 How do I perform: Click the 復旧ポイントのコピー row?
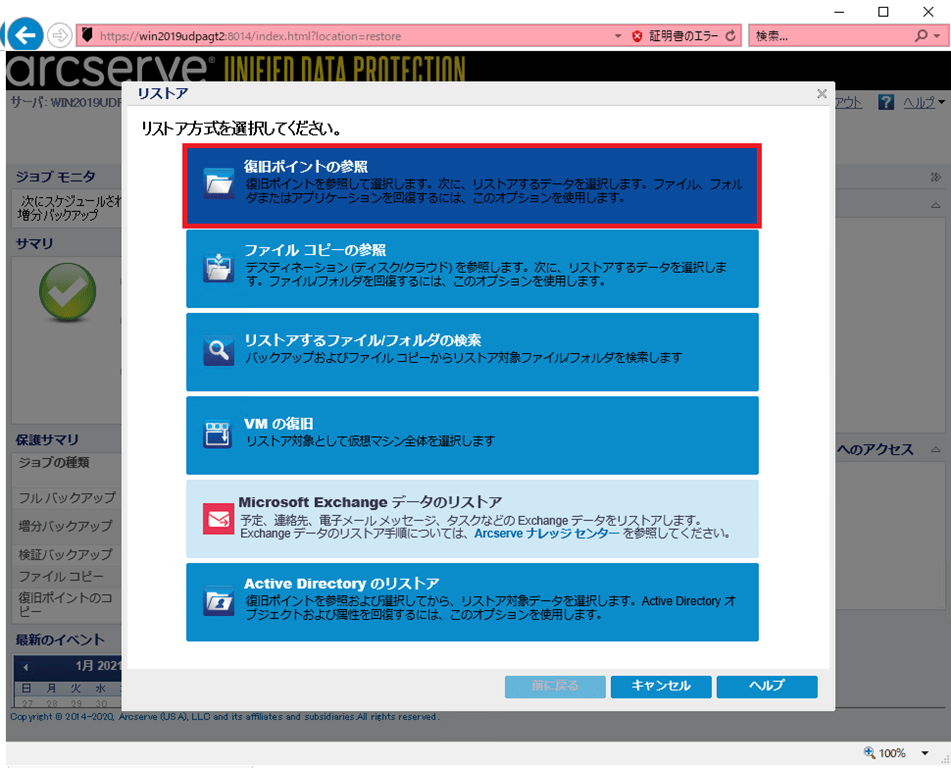click(66, 604)
